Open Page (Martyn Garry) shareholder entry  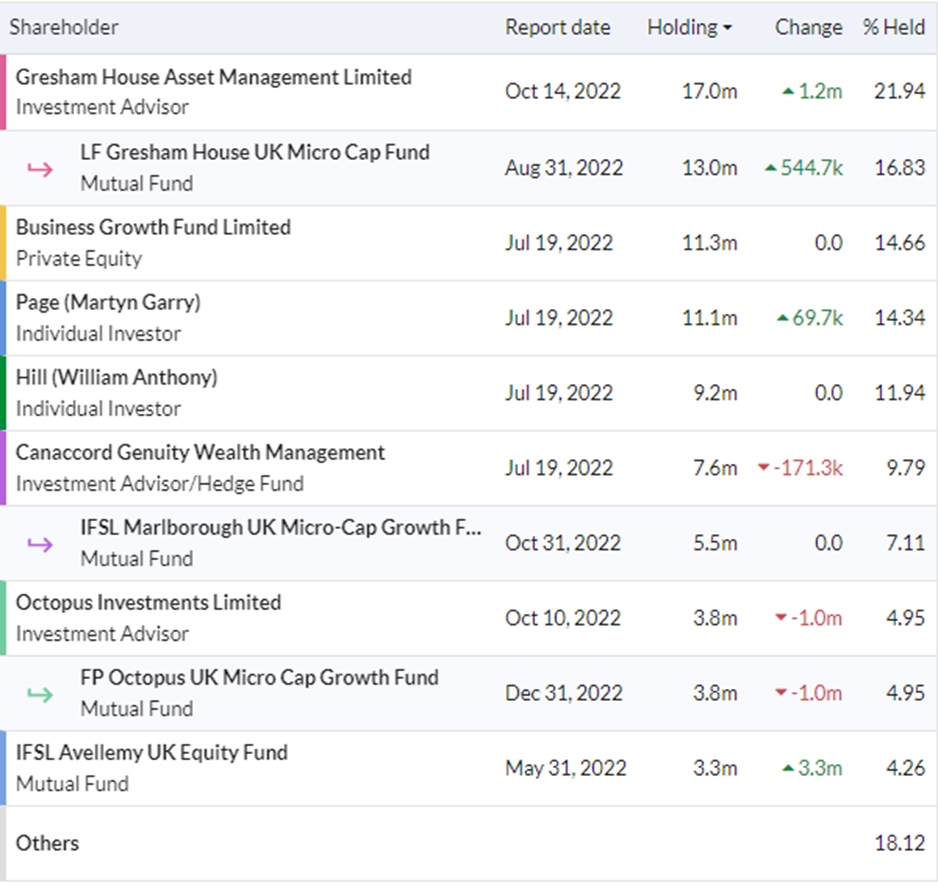pyautogui.click(x=108, y=303)
